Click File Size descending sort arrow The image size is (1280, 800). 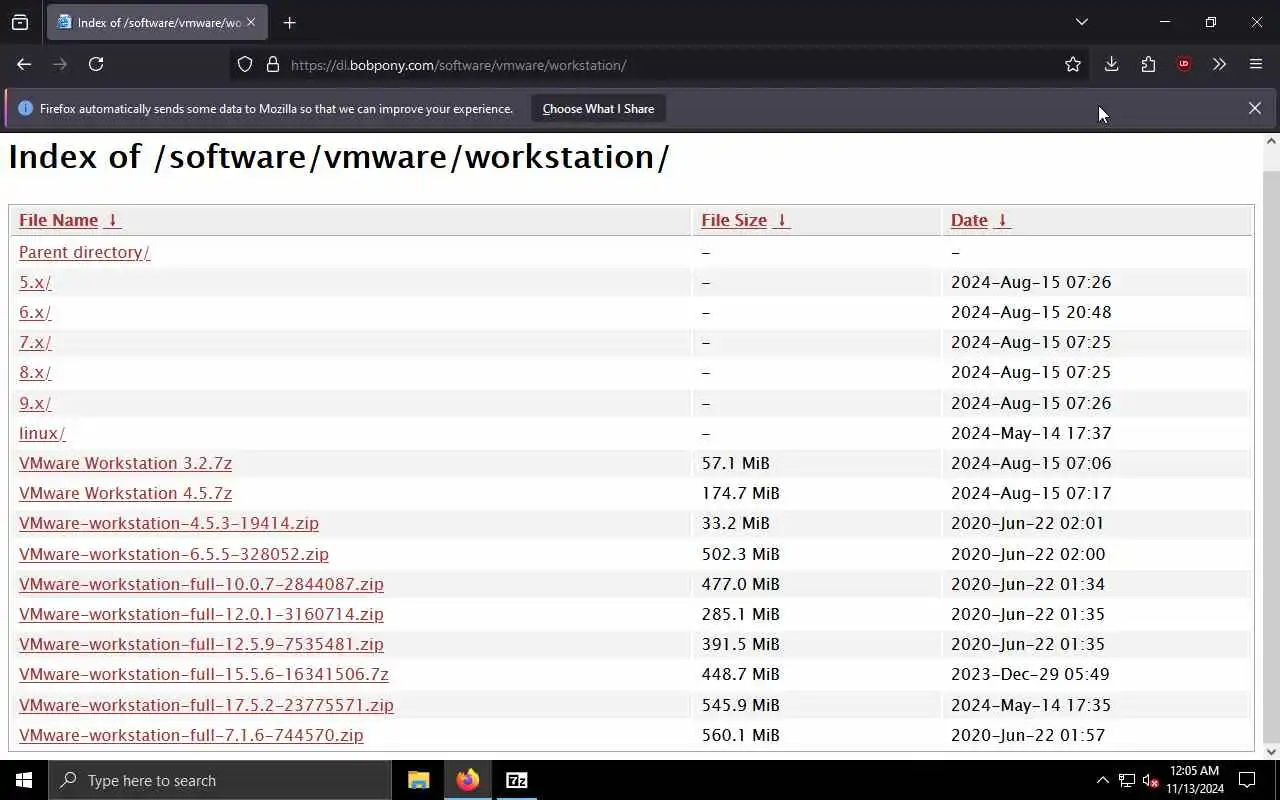(x=782, y=220)
